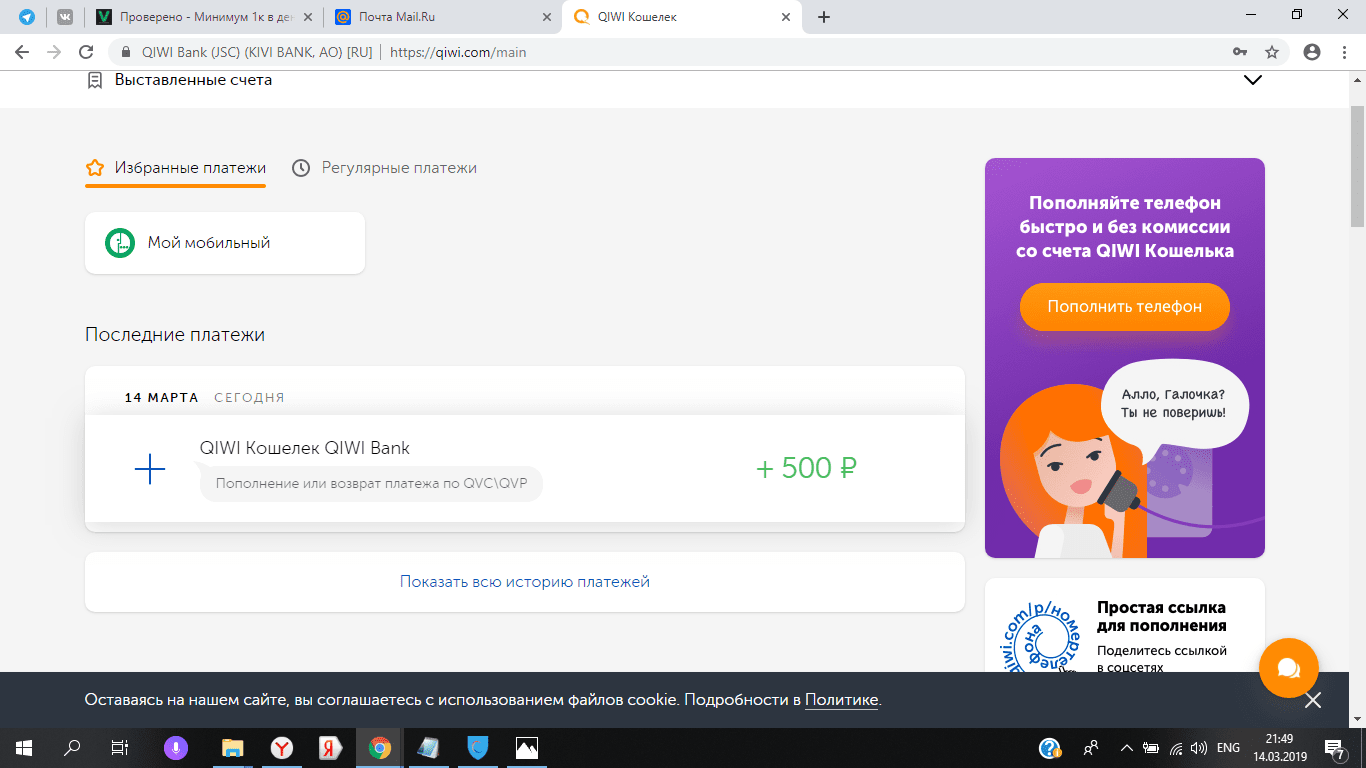Viewport: 1366px width, 768px height.
Task: Click the blue plus icon on the payment row
Action: (149, 468)
